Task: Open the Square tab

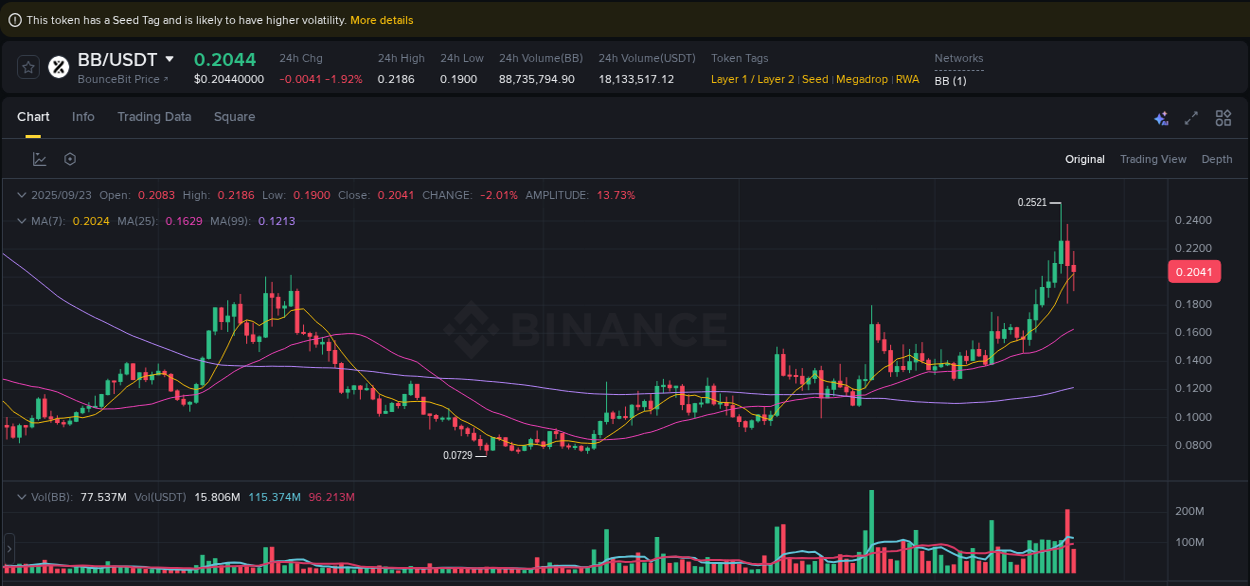Action: point(234,117)
